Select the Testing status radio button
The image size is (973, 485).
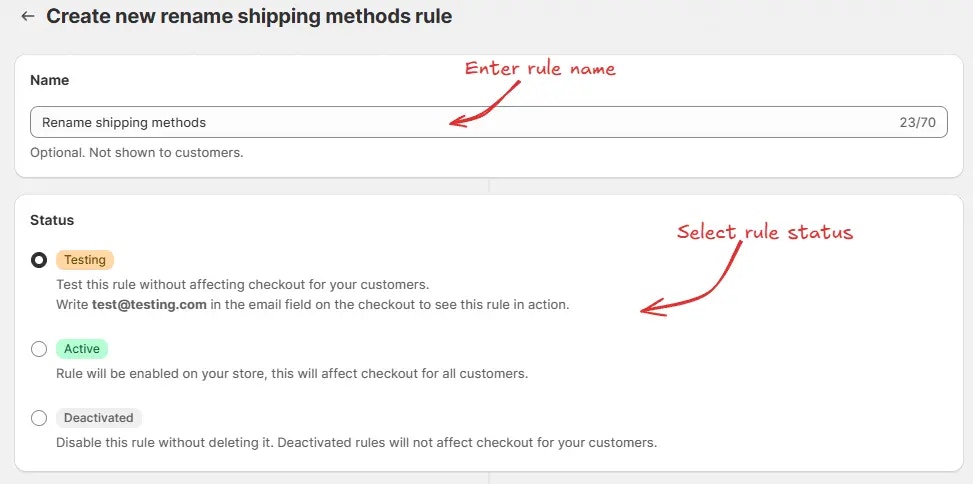(x=39, y=260)
